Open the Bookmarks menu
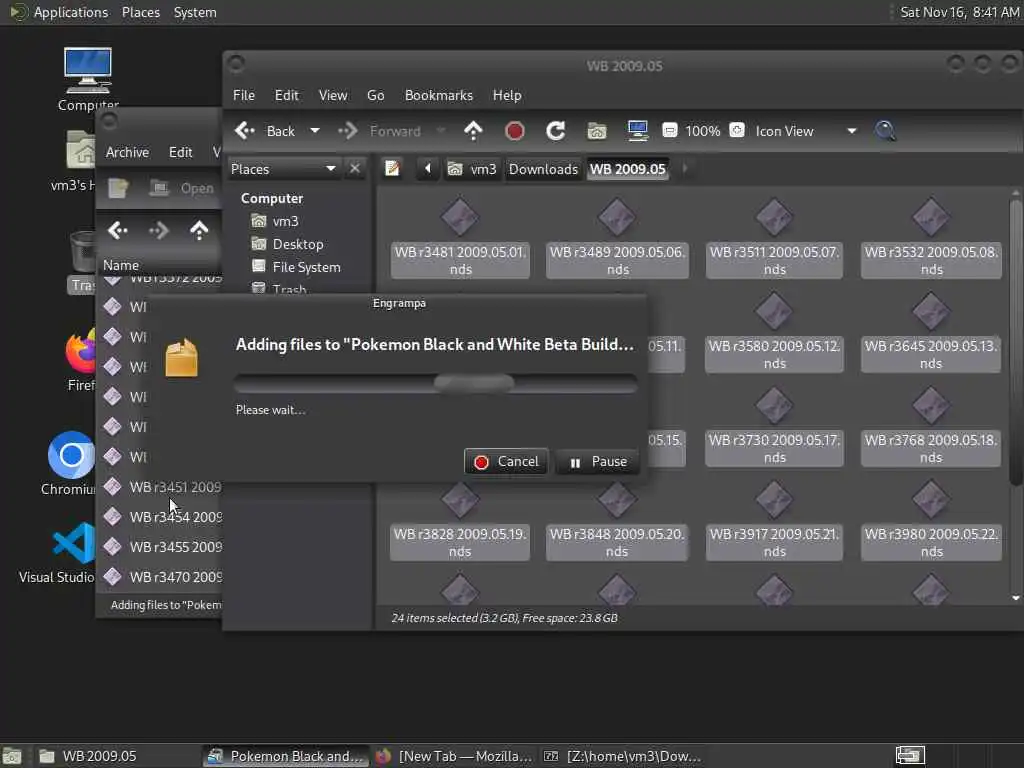This screenshot has height=768, width=1024. (x=439, y=95)
